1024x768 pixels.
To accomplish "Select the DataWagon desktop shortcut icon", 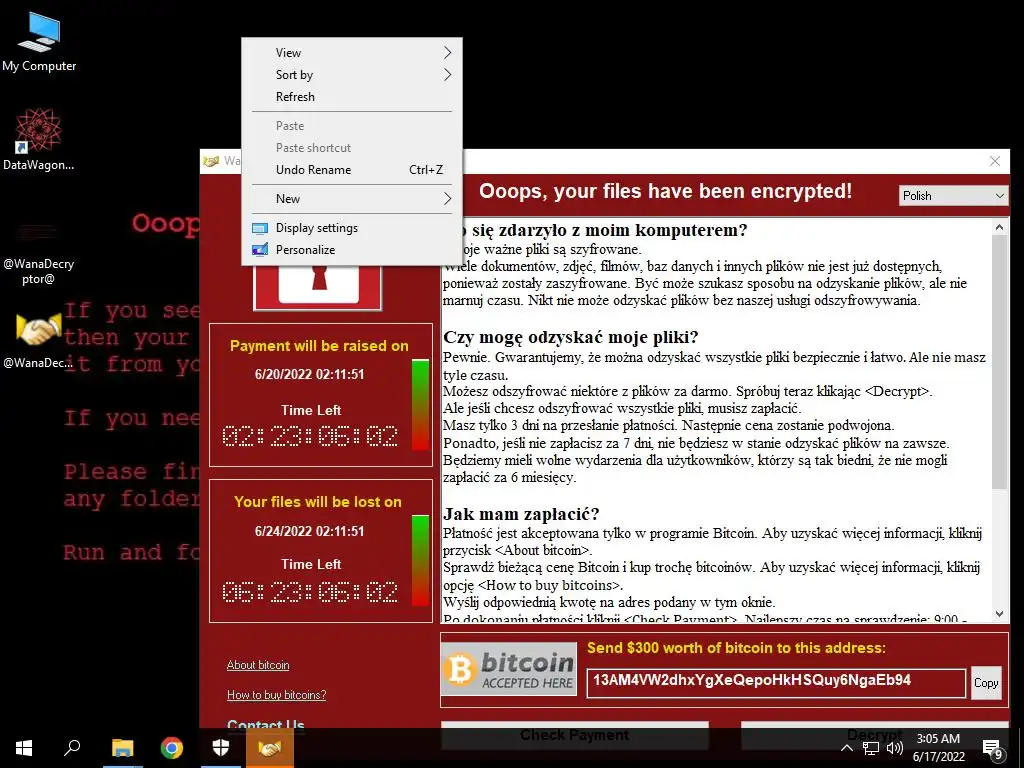I will coord(39,139).
